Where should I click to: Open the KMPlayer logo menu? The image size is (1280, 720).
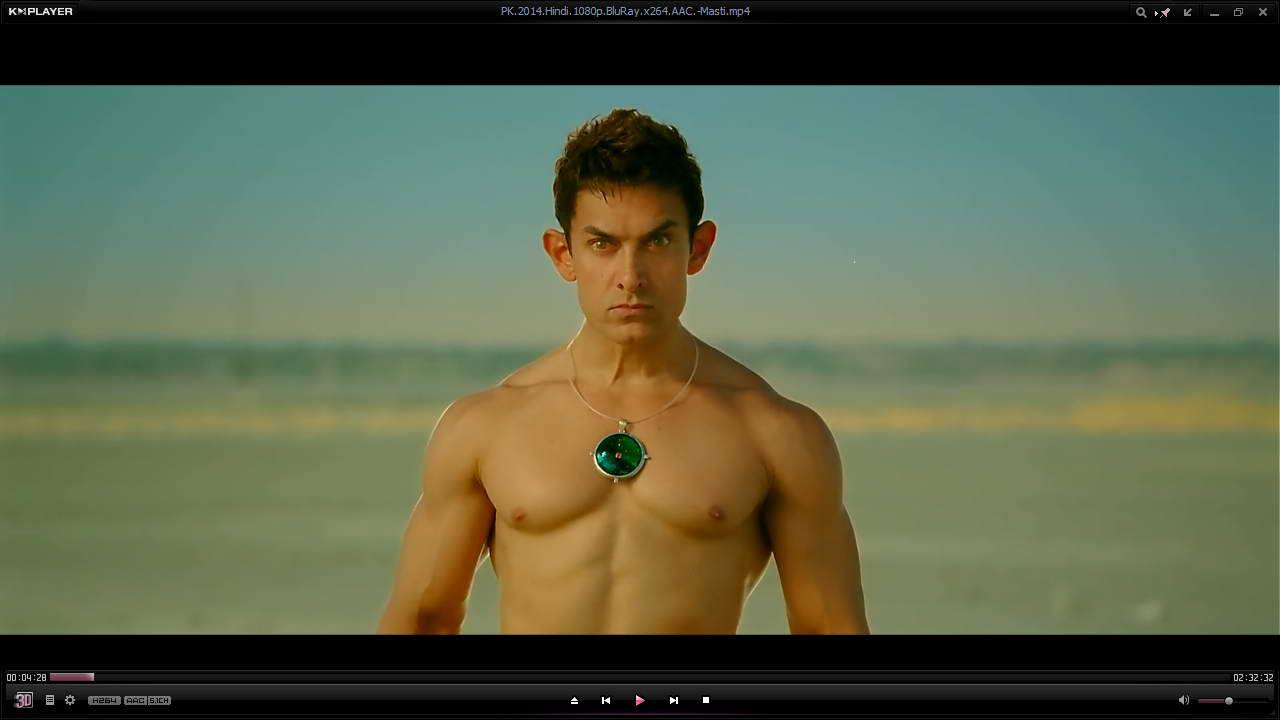point(40,12)
